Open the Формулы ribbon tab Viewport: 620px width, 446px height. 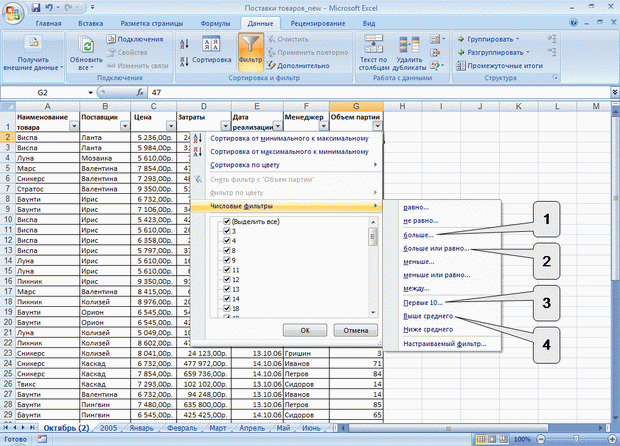[215, 23]
